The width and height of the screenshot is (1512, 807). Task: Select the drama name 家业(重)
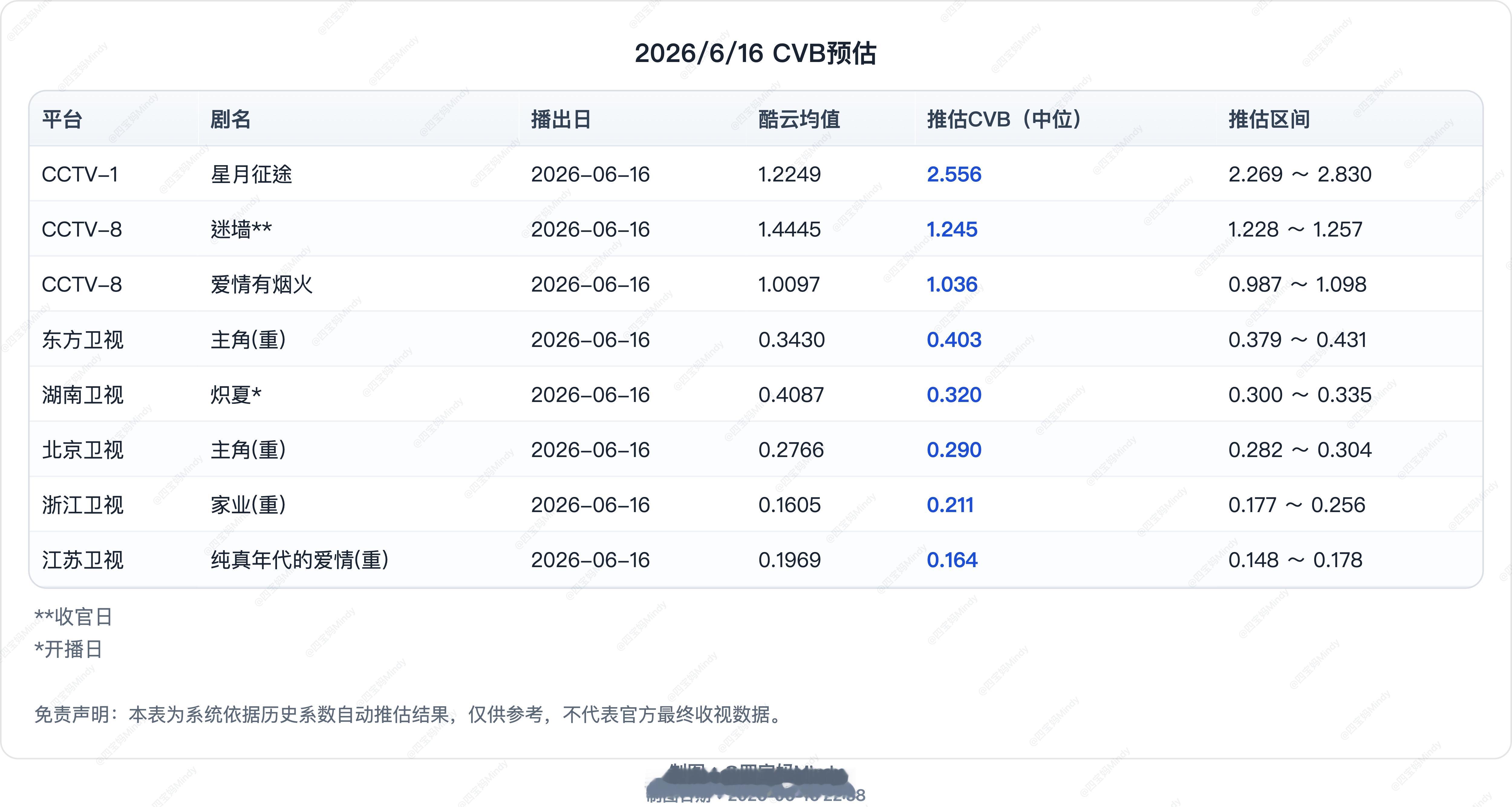coord(248,505)
